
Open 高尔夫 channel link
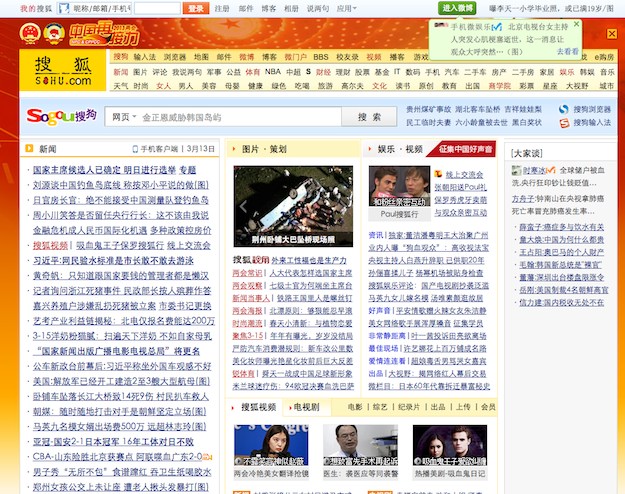(x=352, y=86)
